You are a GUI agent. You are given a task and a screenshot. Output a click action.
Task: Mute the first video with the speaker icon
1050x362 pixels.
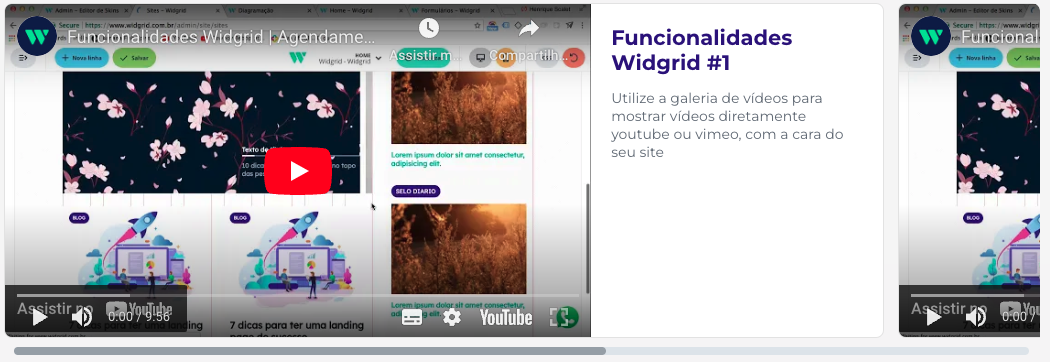pos(82,316)
